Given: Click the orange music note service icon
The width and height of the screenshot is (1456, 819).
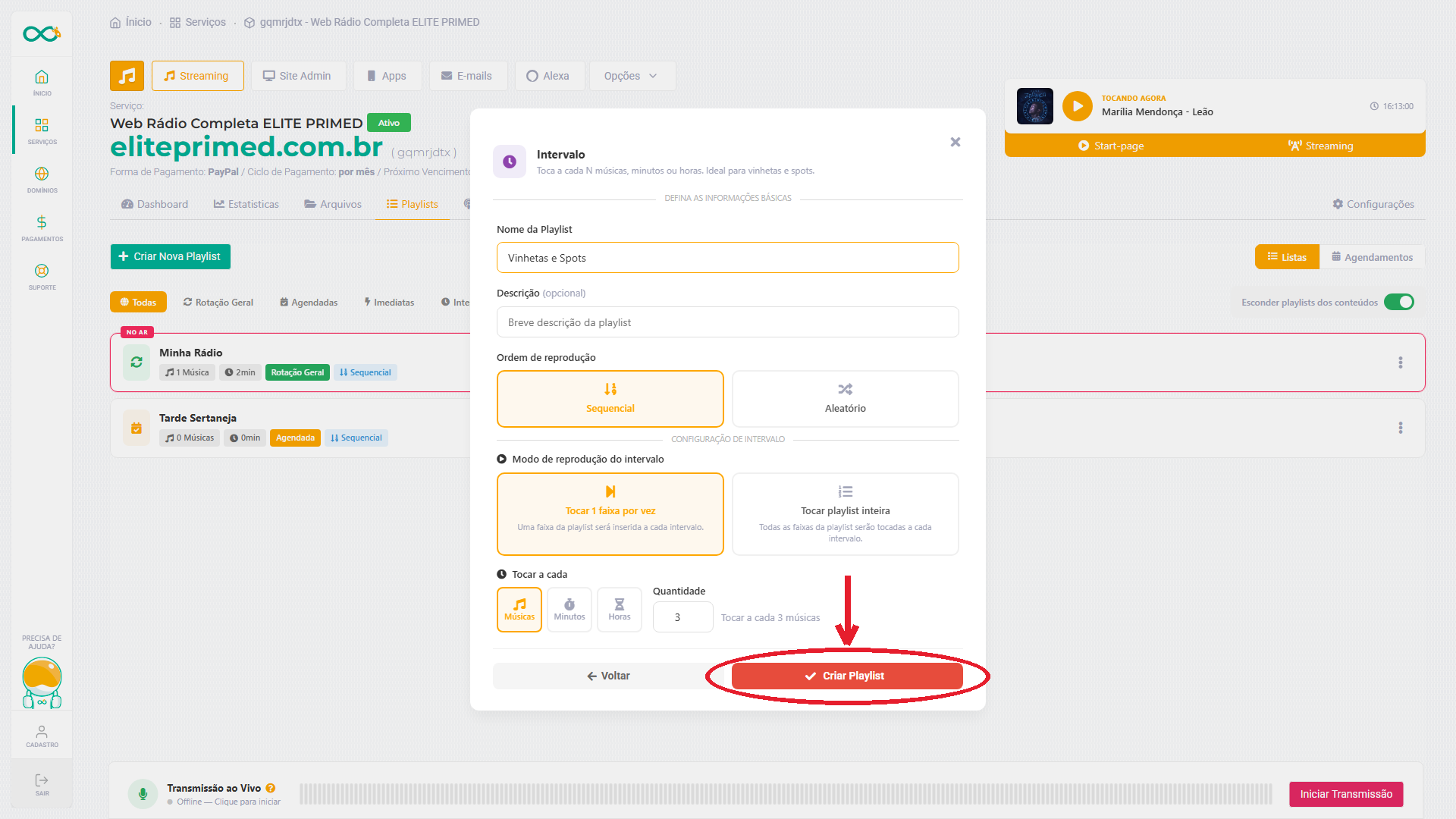Looking at the screenshot, I should (x=127, y=76).
